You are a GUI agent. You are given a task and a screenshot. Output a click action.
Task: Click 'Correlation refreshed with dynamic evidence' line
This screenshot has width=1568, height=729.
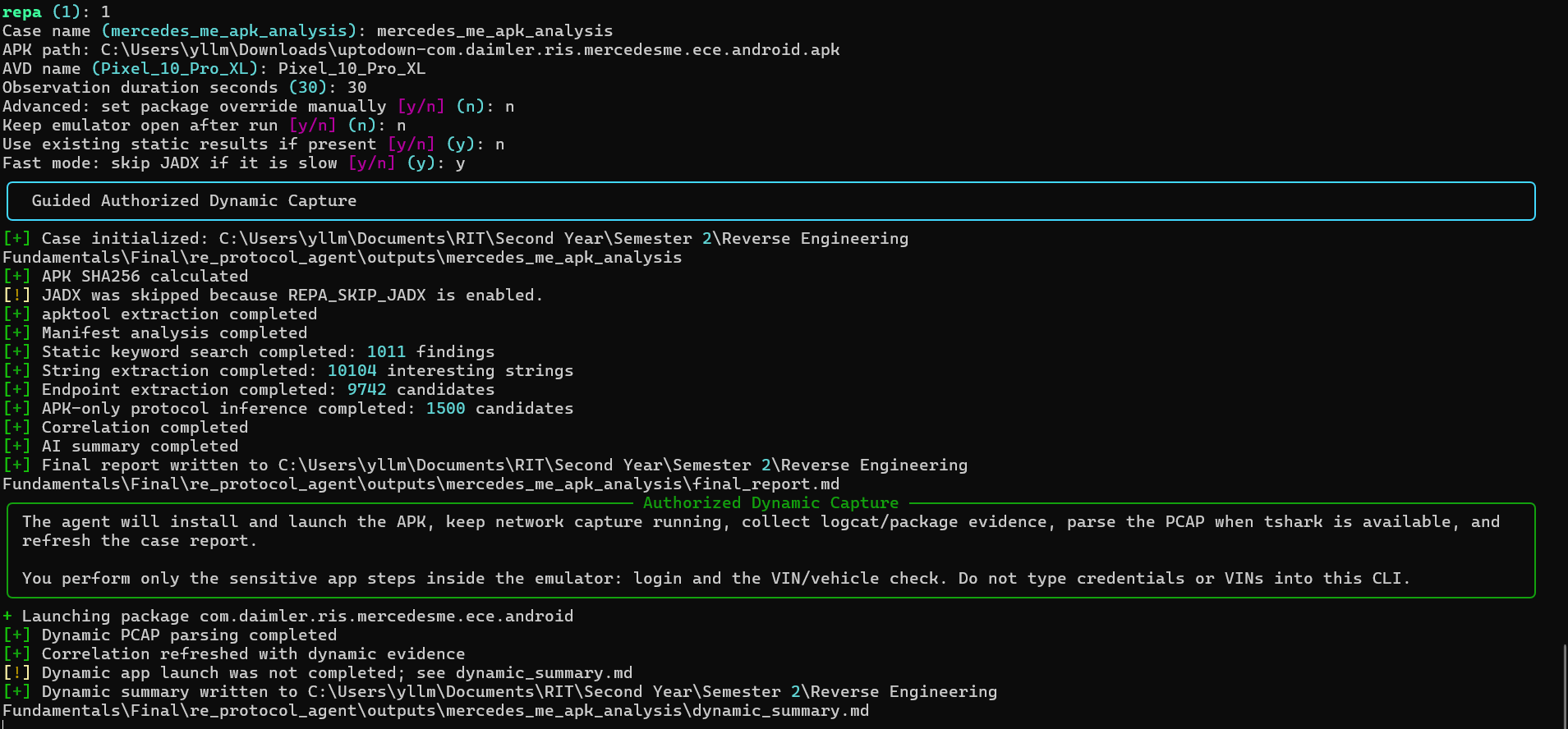[234, 654]
